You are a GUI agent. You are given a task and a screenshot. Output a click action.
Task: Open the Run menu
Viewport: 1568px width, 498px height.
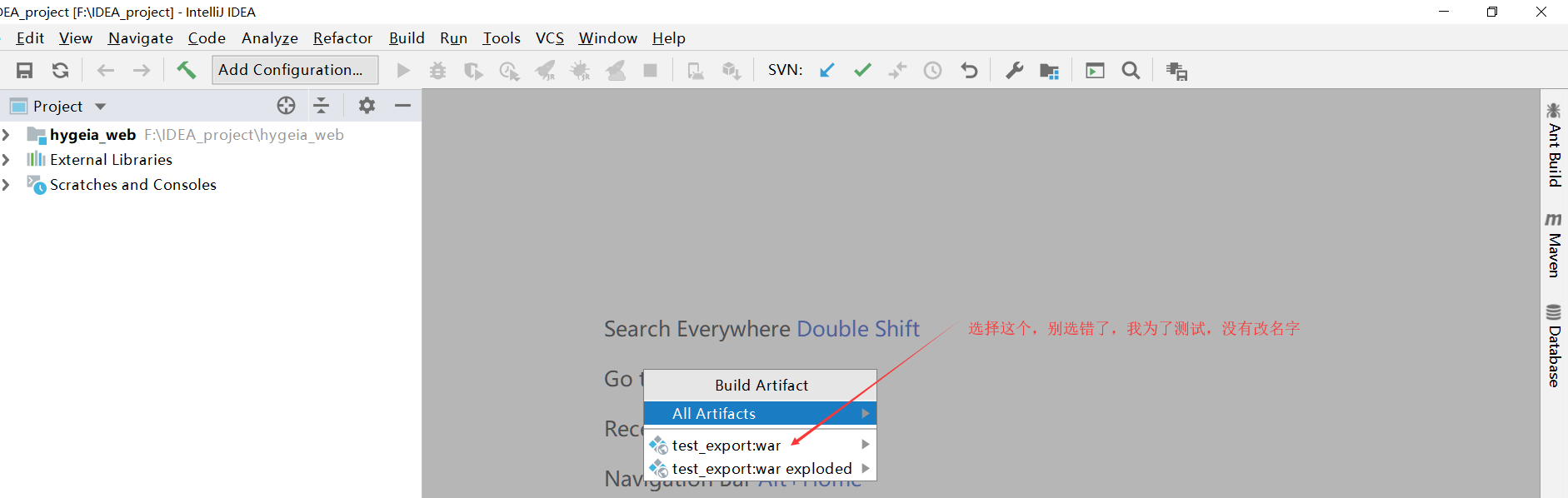(454, 38)
